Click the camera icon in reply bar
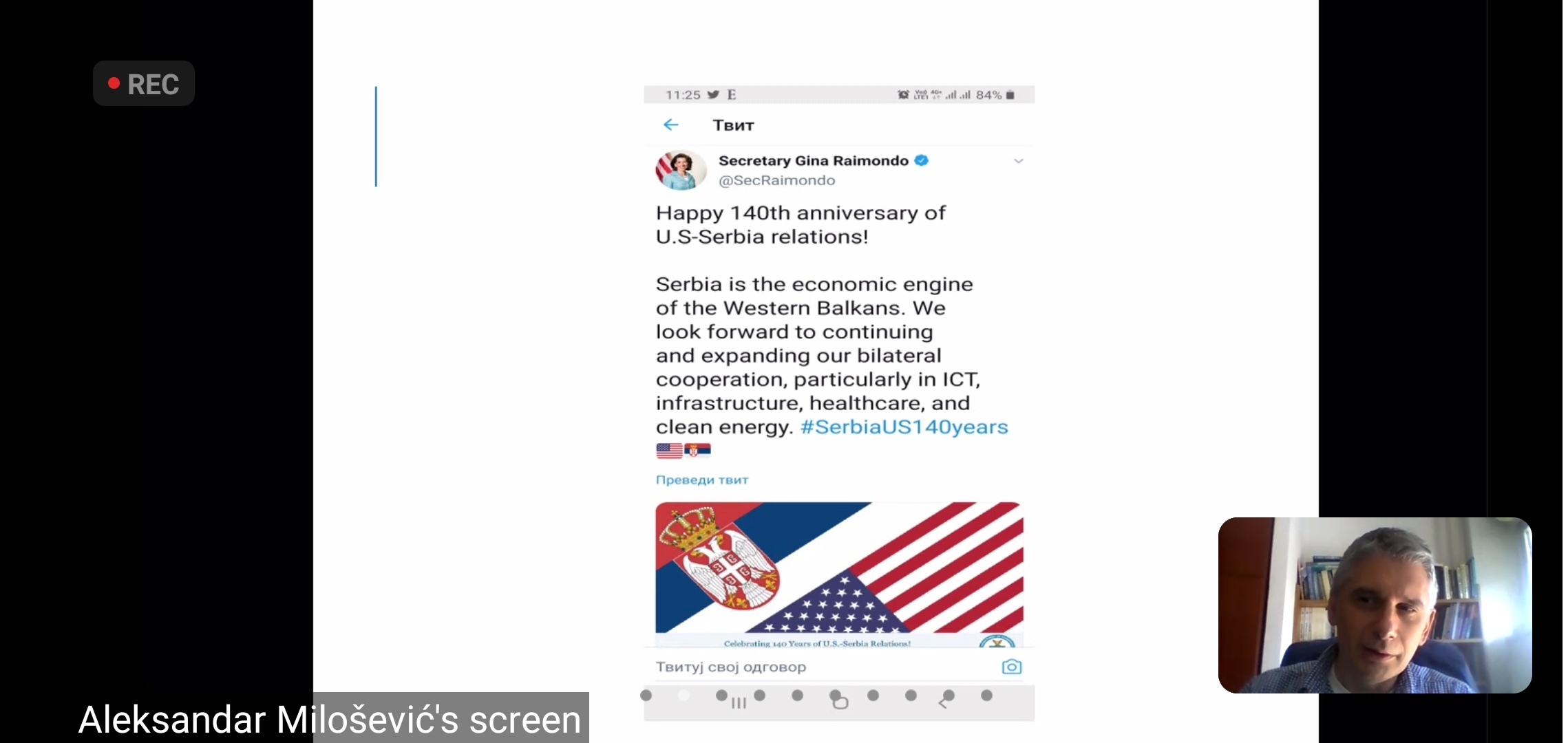 point(1011,667)
